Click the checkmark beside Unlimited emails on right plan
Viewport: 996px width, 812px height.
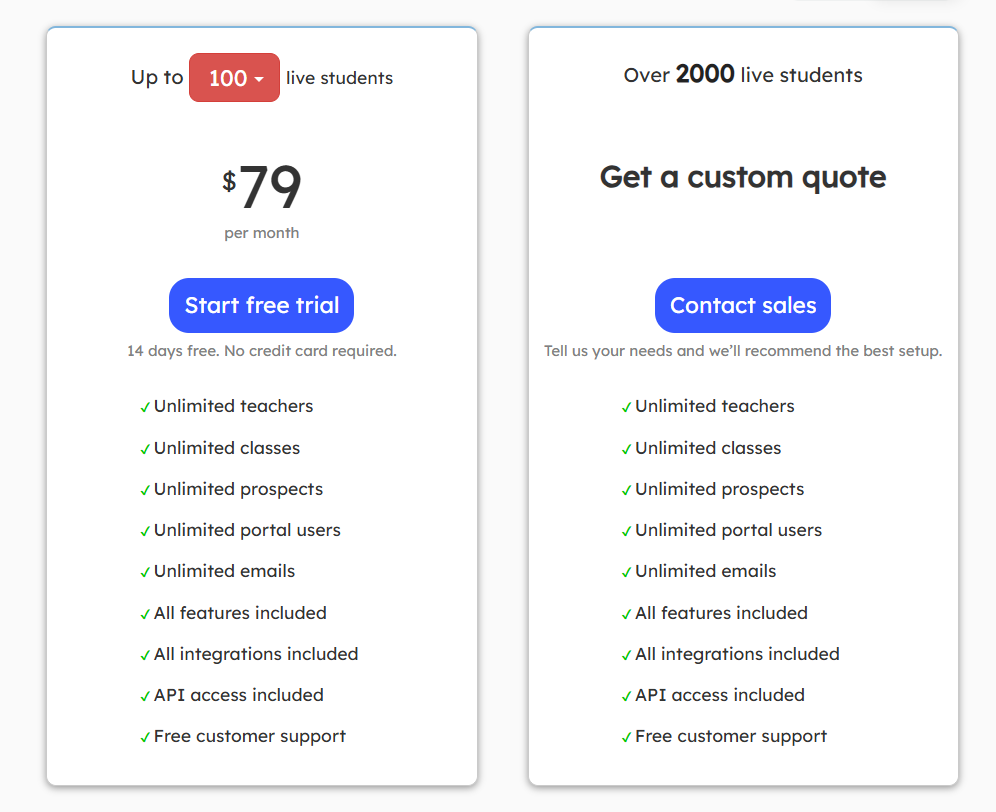pyautogui.click(x=626, y=571)
